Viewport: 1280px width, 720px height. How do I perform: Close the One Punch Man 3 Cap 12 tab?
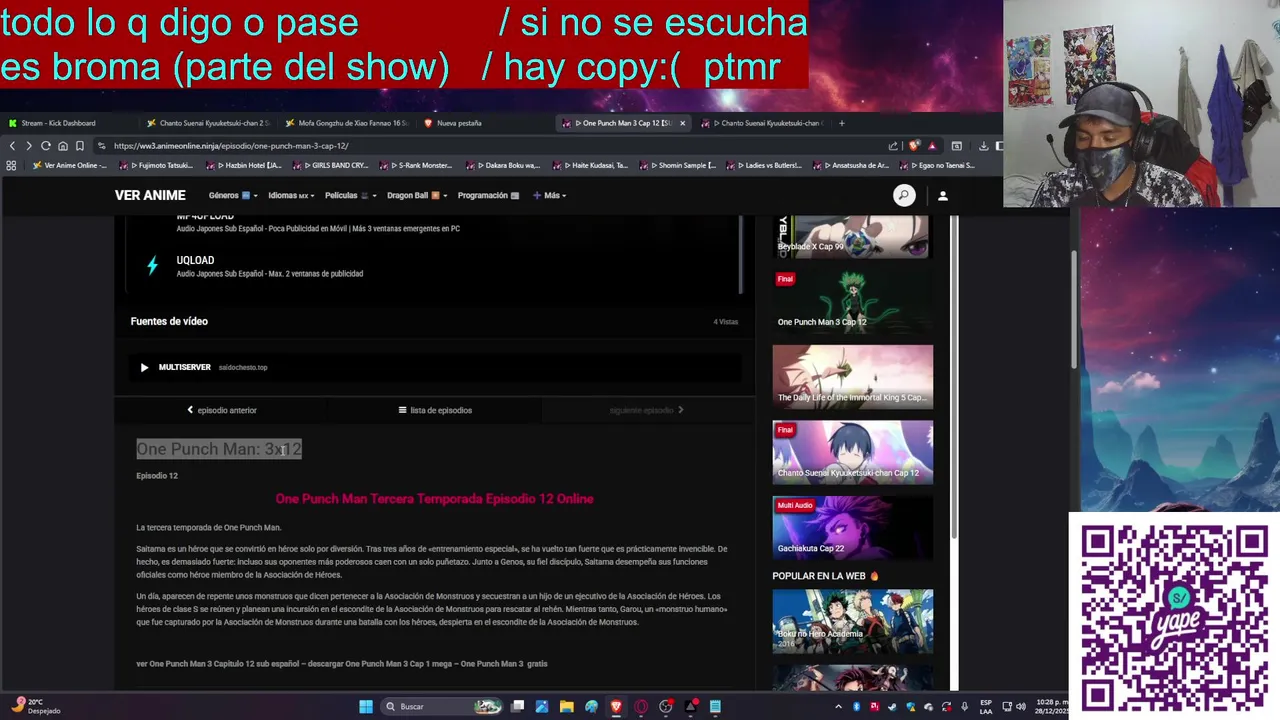[682, 123]
